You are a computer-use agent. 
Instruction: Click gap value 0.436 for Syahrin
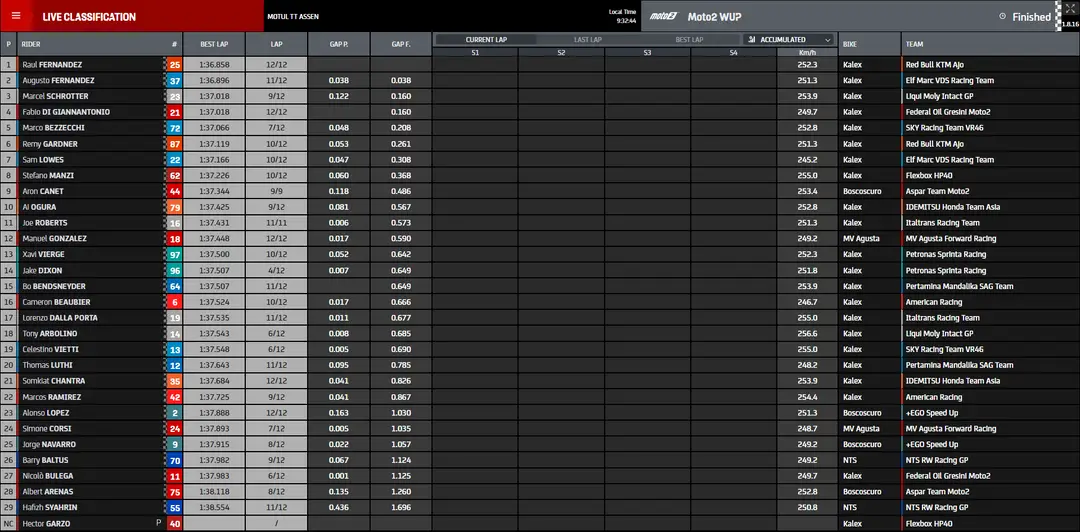(338, 508)
